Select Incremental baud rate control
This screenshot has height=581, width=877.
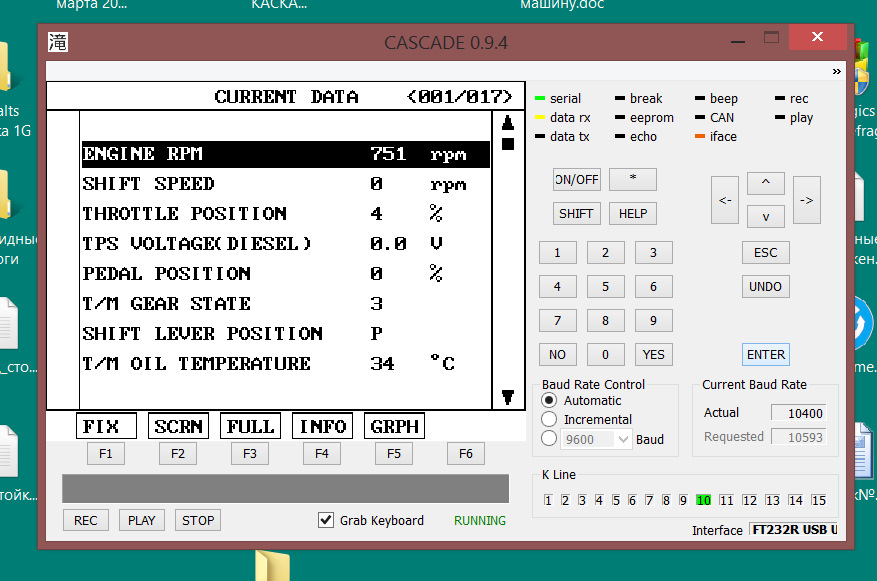tap(549, 419)
